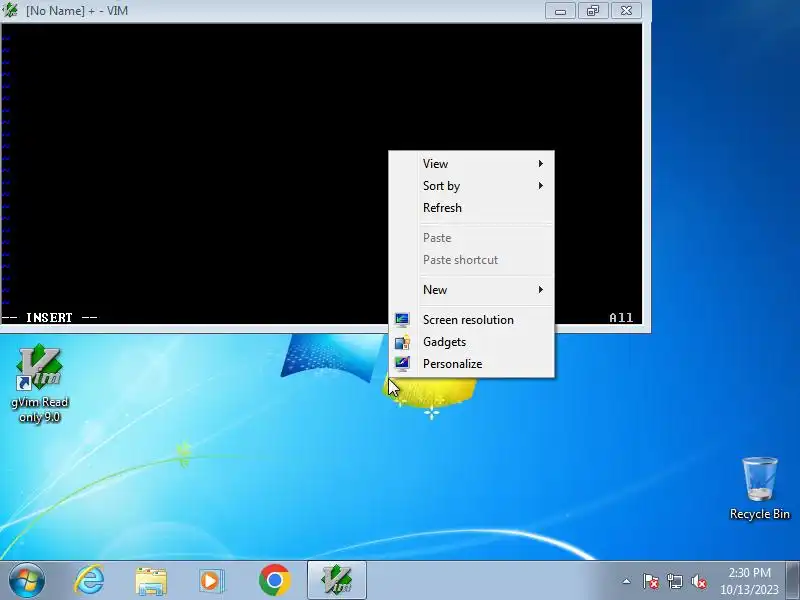Launch Google Chrome from the taskbar
Image resolution: width=800 pixels, height=600 pixels.
[274, 580]
